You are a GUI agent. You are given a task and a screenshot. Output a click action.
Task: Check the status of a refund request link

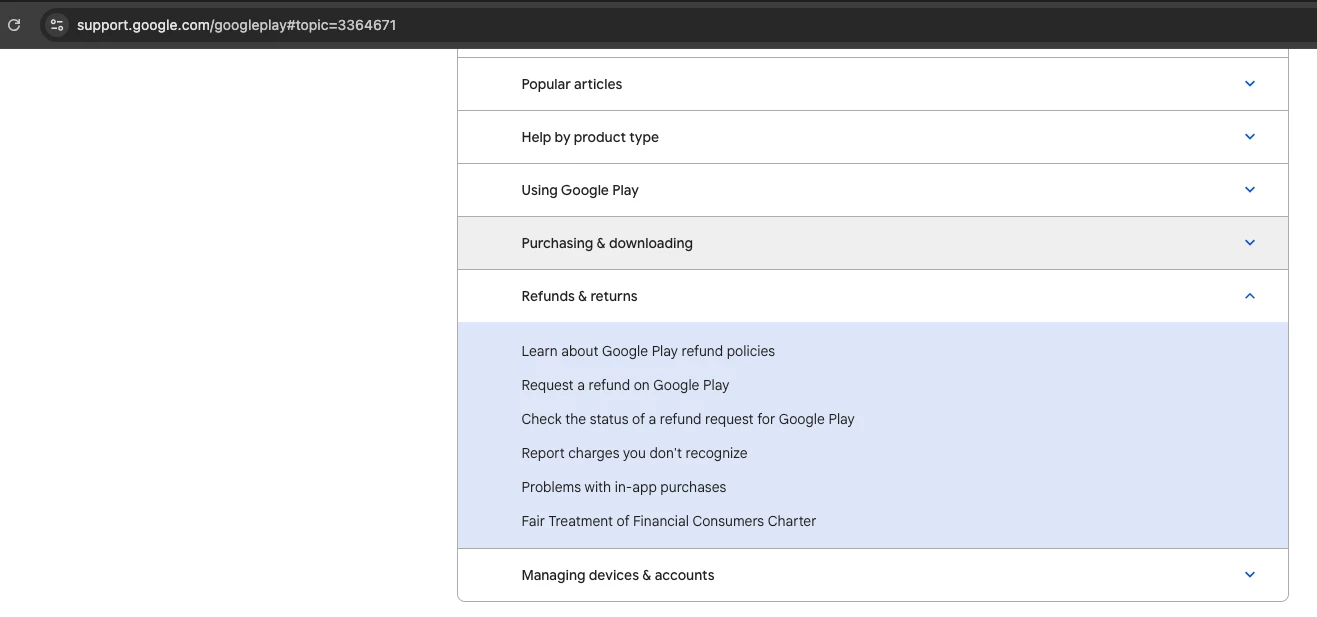pos(688,420)
